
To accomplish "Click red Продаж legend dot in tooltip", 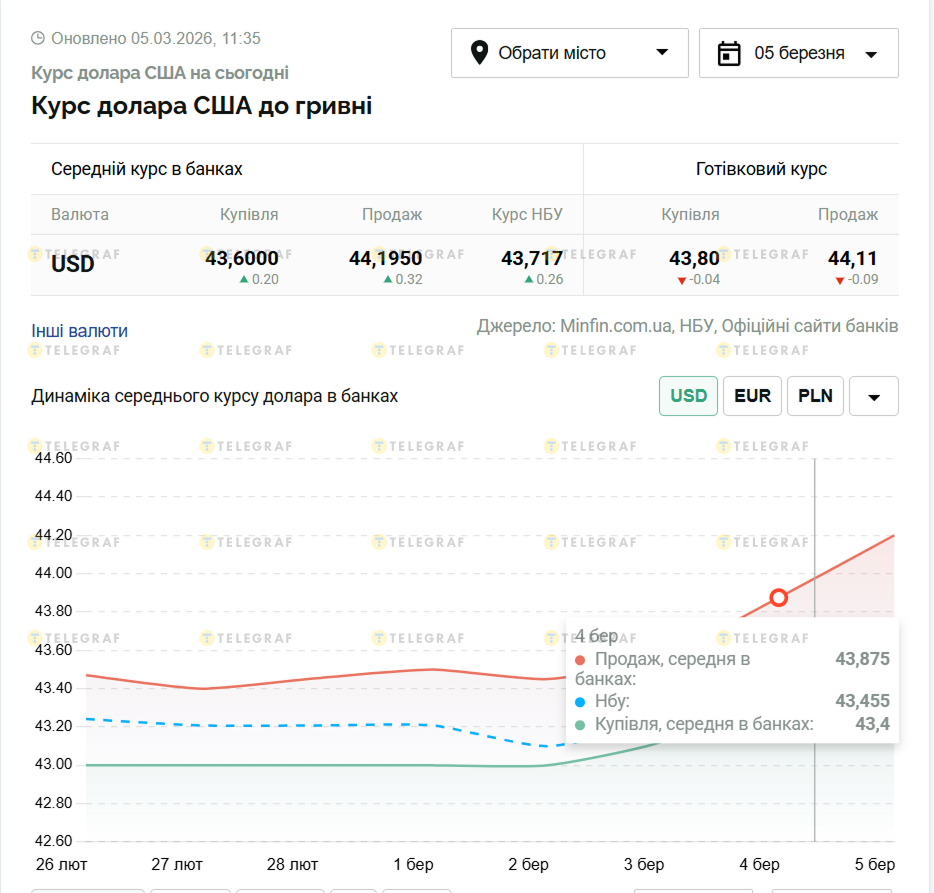I will click(x=581, y=660).
